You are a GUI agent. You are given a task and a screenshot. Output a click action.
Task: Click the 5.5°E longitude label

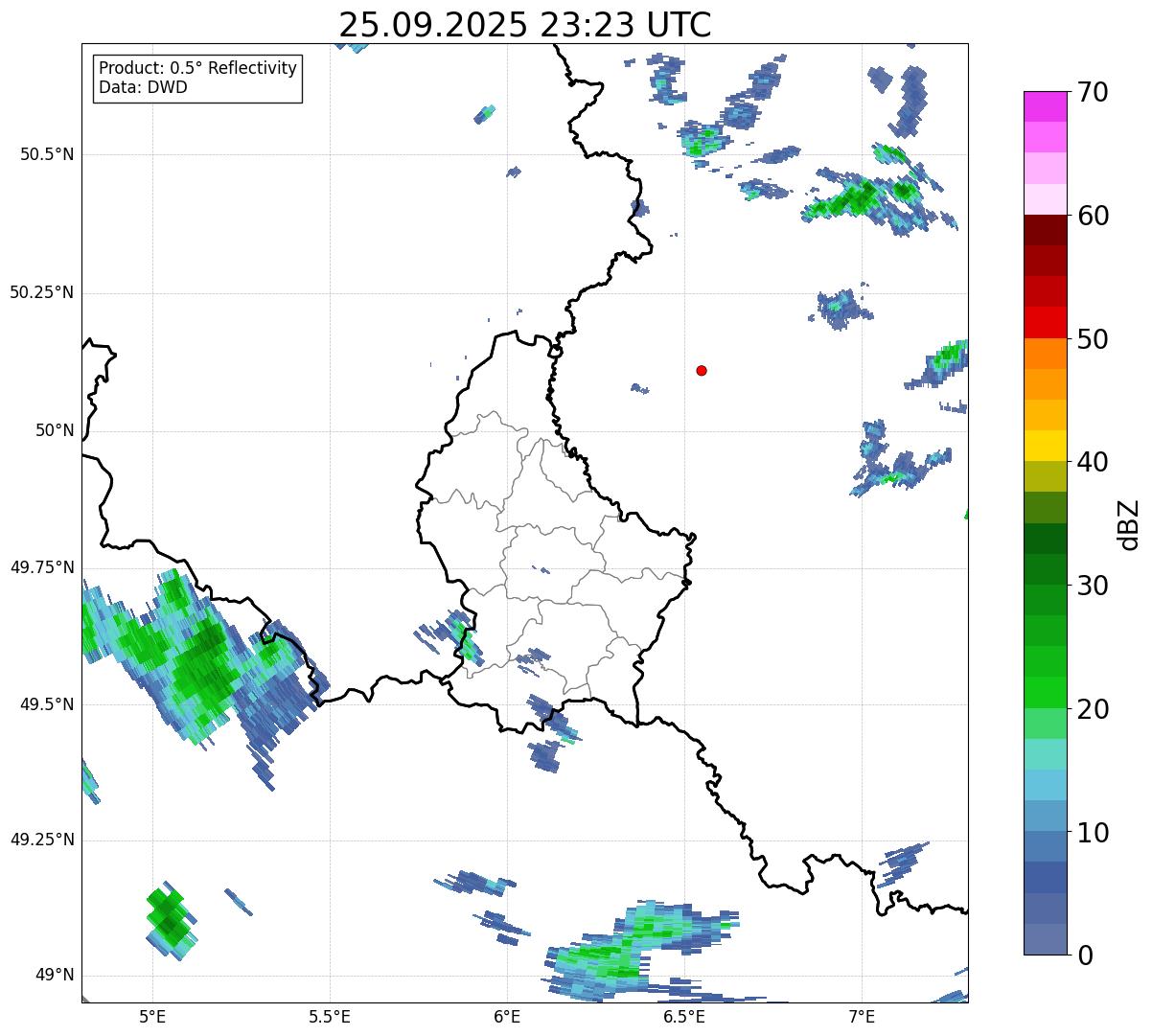coord(330,1016)
